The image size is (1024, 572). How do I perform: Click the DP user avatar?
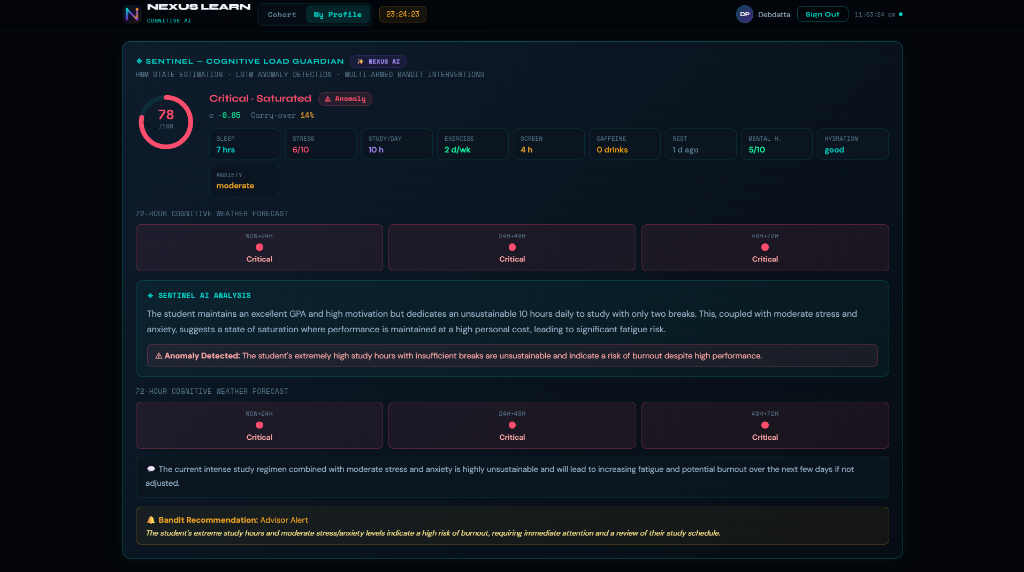744,14
